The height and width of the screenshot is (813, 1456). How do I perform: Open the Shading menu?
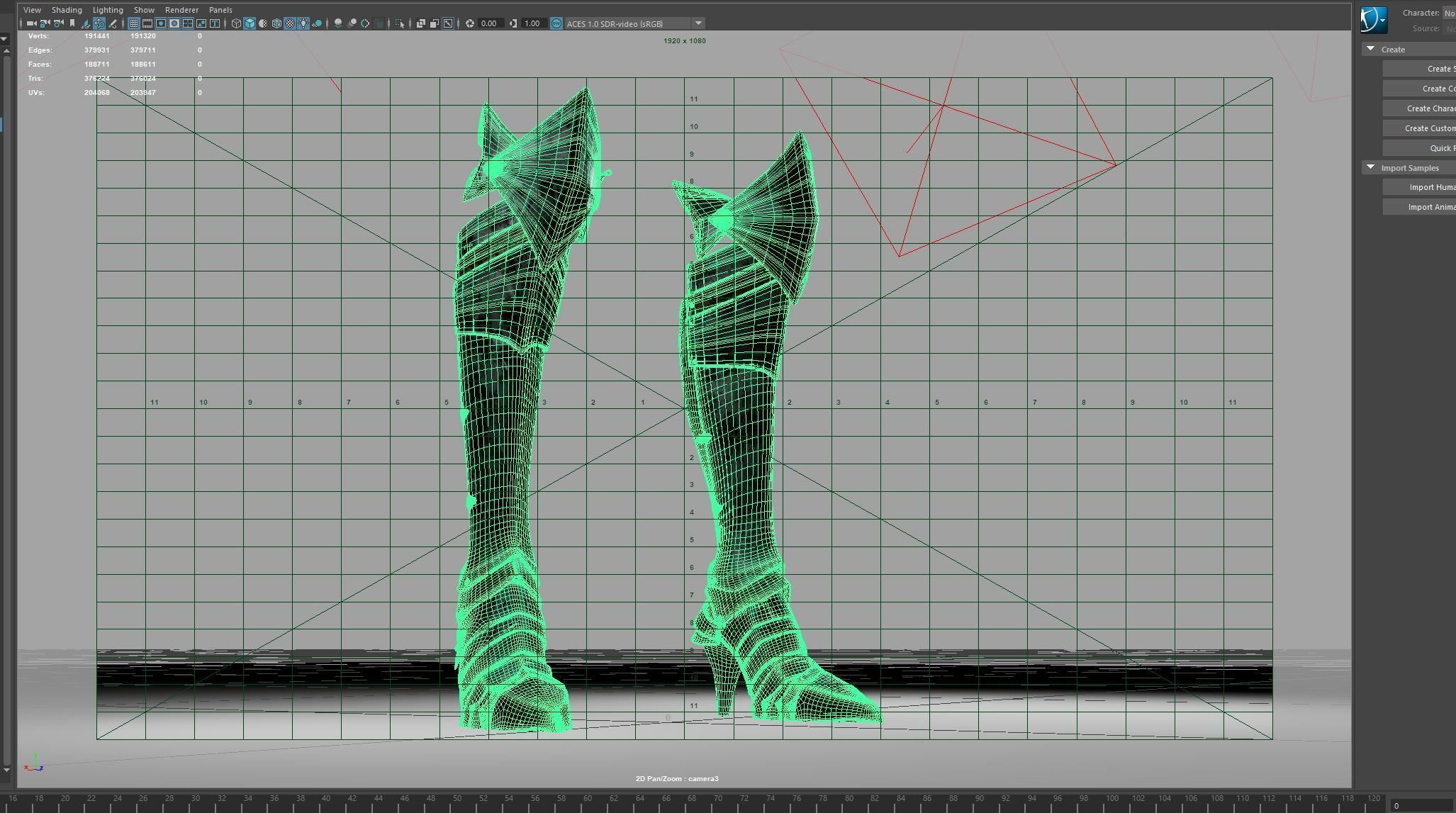[x=67, y=9]
